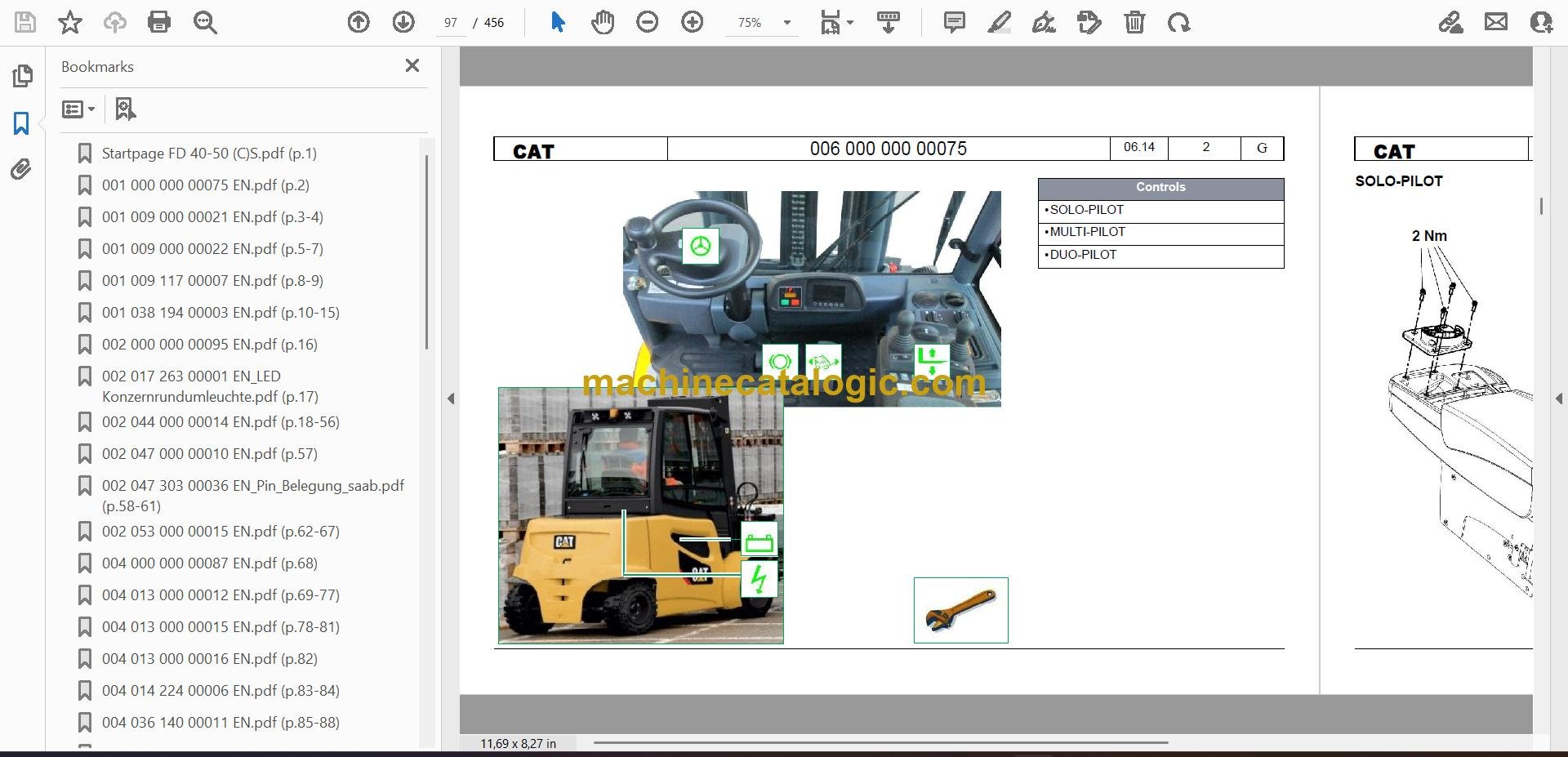This screenshot has height=757, width=1568.
Task: Open bookmark 001 038 194 00003 EN.pdf
Action: (220, 313)
